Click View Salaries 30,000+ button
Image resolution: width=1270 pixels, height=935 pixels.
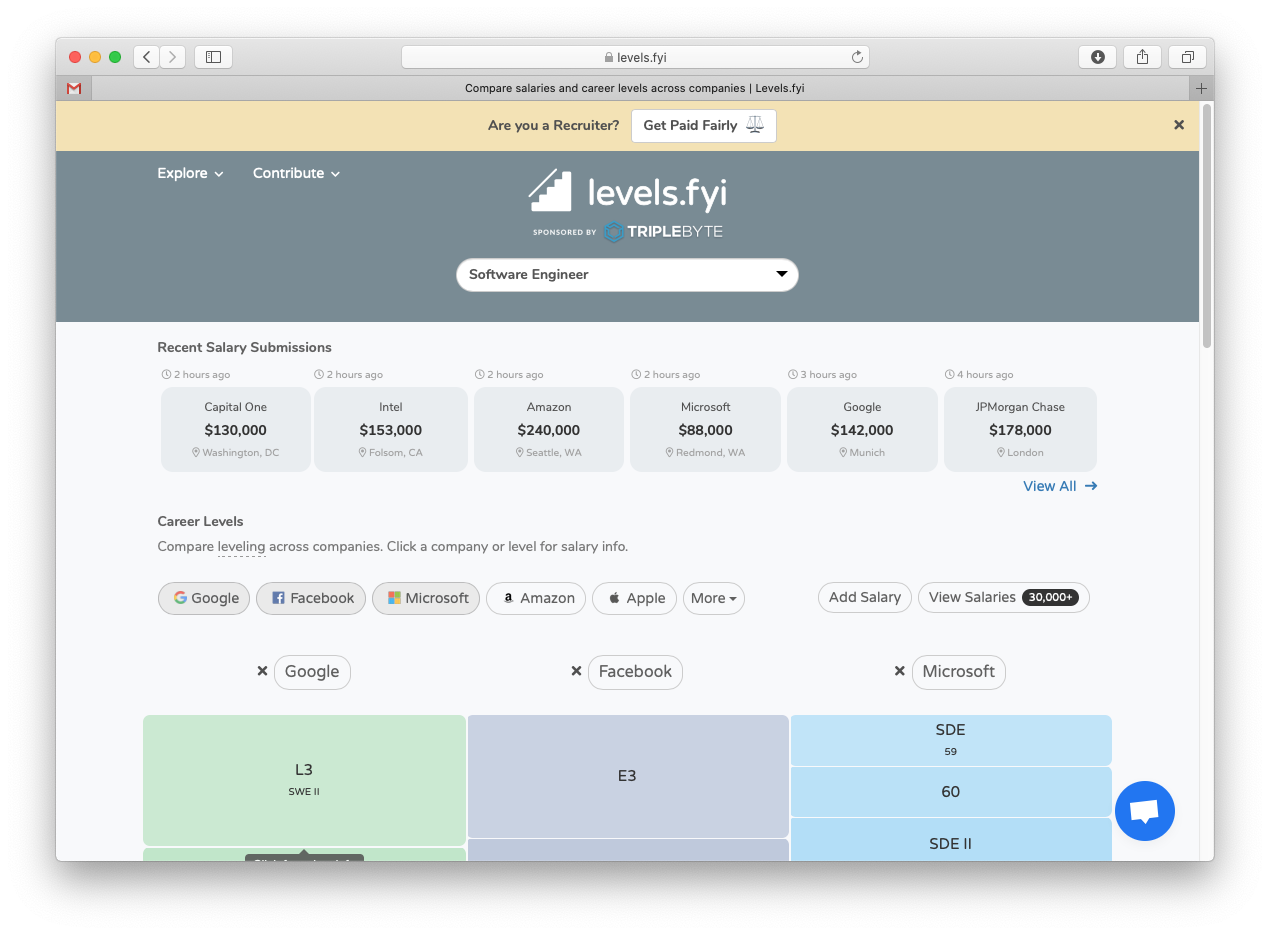(1004, 597)
